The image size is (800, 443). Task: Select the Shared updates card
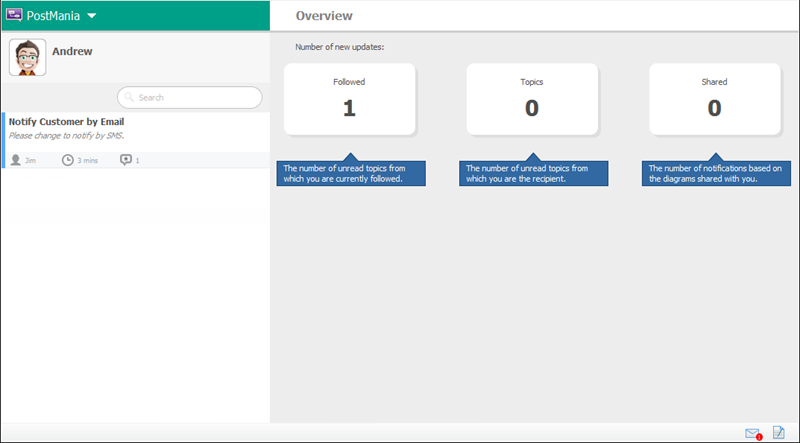point(714,99)
